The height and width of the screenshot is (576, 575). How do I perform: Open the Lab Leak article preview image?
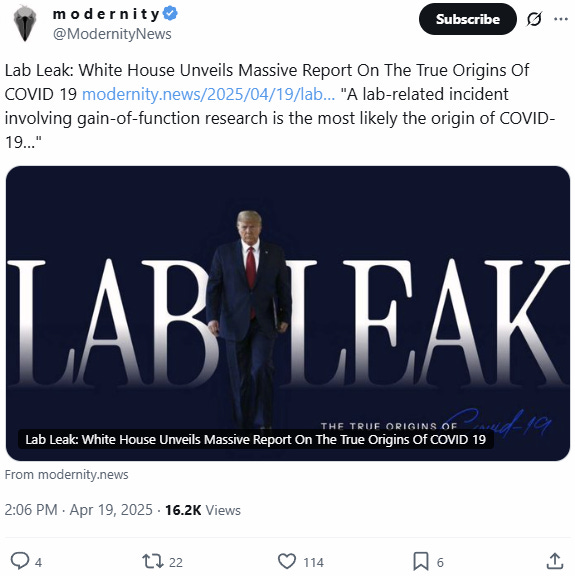pos(288,313)
